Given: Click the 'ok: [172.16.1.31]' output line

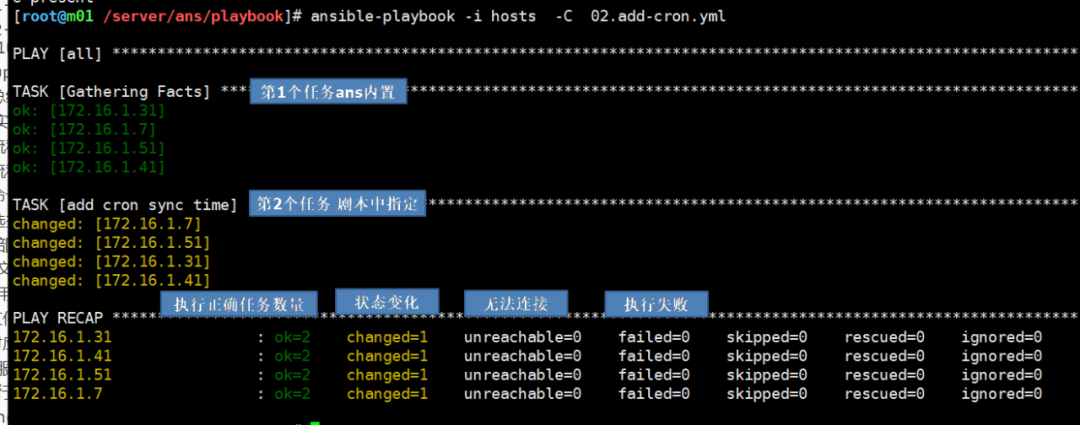Looking at the screenshot, I should 88,111.
